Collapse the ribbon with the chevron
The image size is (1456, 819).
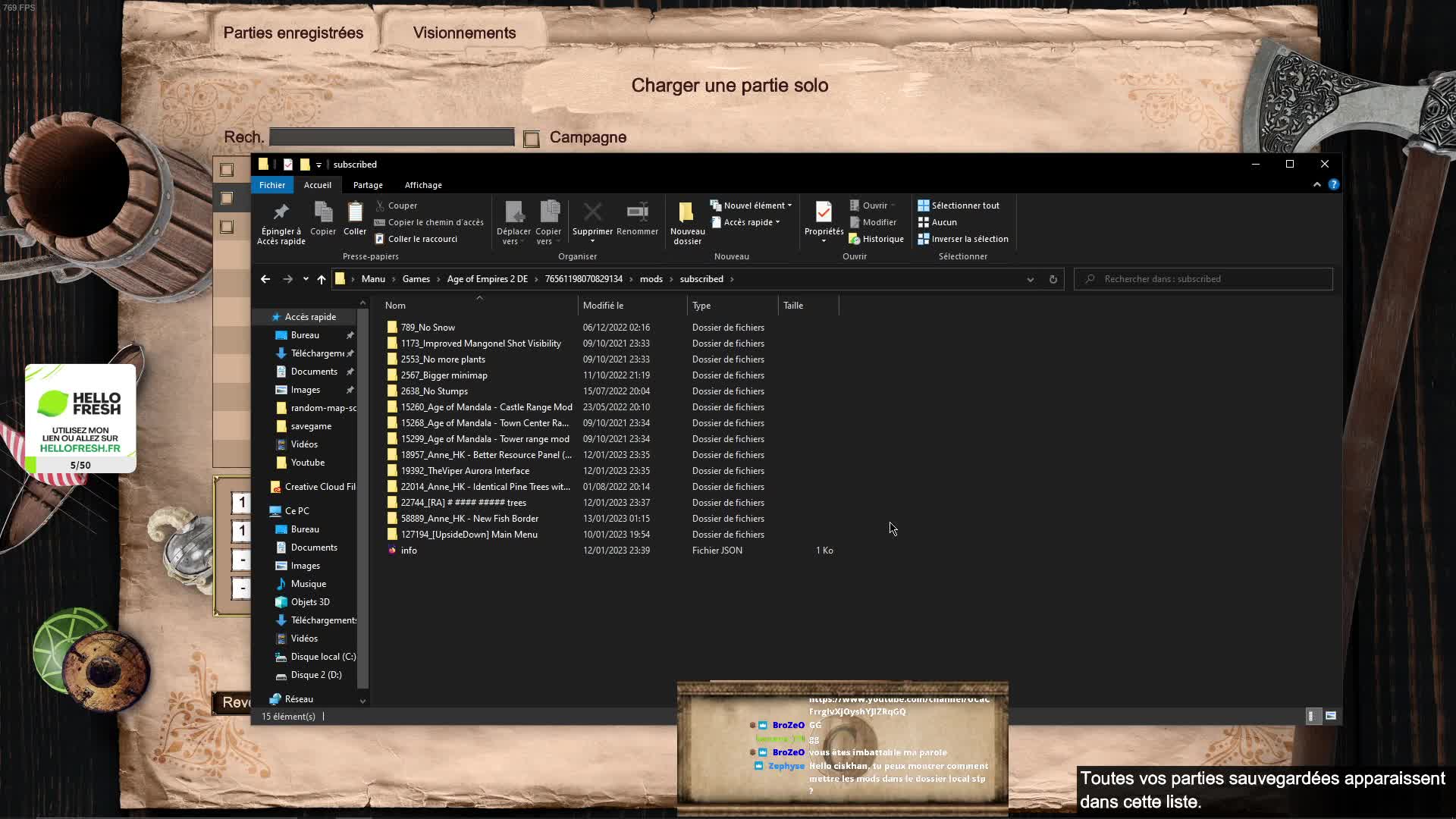coord(1316,184)
